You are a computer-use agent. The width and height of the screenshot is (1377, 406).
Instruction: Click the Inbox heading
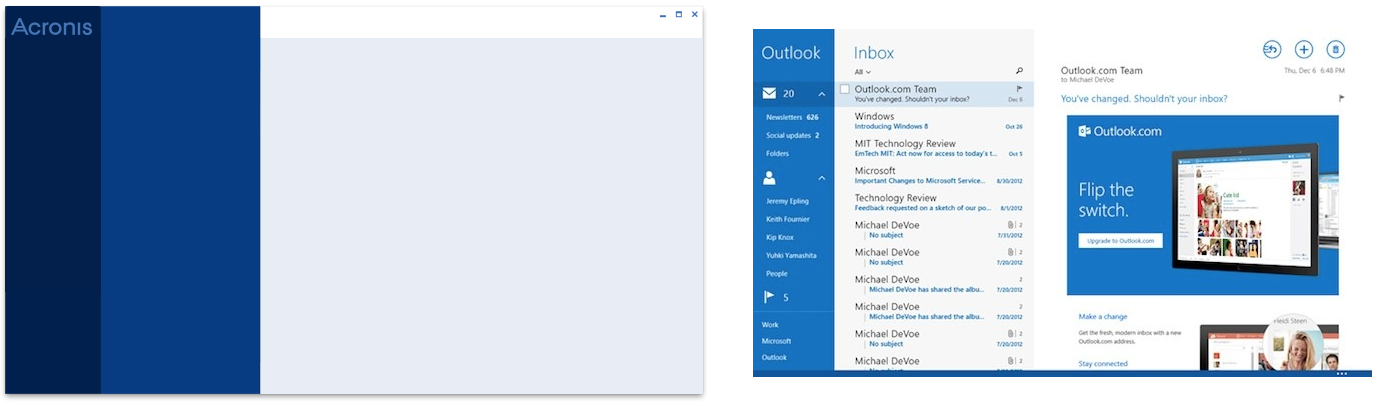point(874,53)
